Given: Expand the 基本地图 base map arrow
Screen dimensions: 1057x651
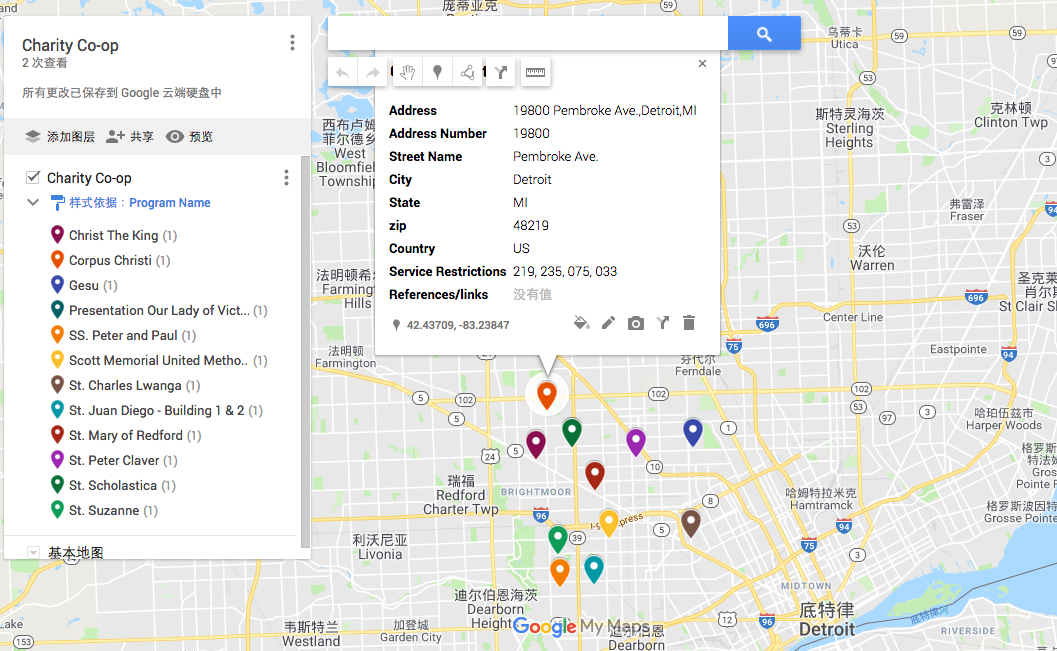Looking at the screenshot, I should tap(32, 553).
